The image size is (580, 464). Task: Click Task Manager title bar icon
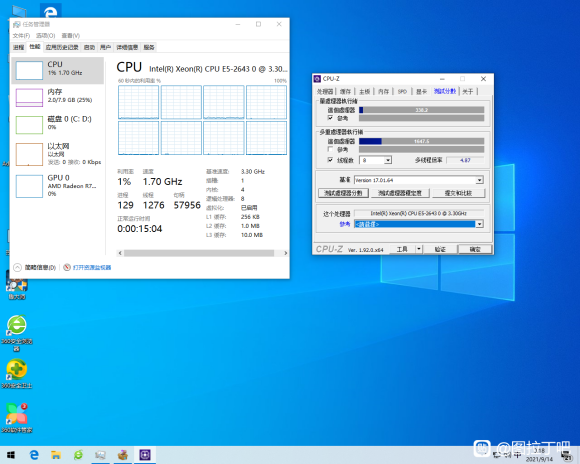(x=16, y=24)
